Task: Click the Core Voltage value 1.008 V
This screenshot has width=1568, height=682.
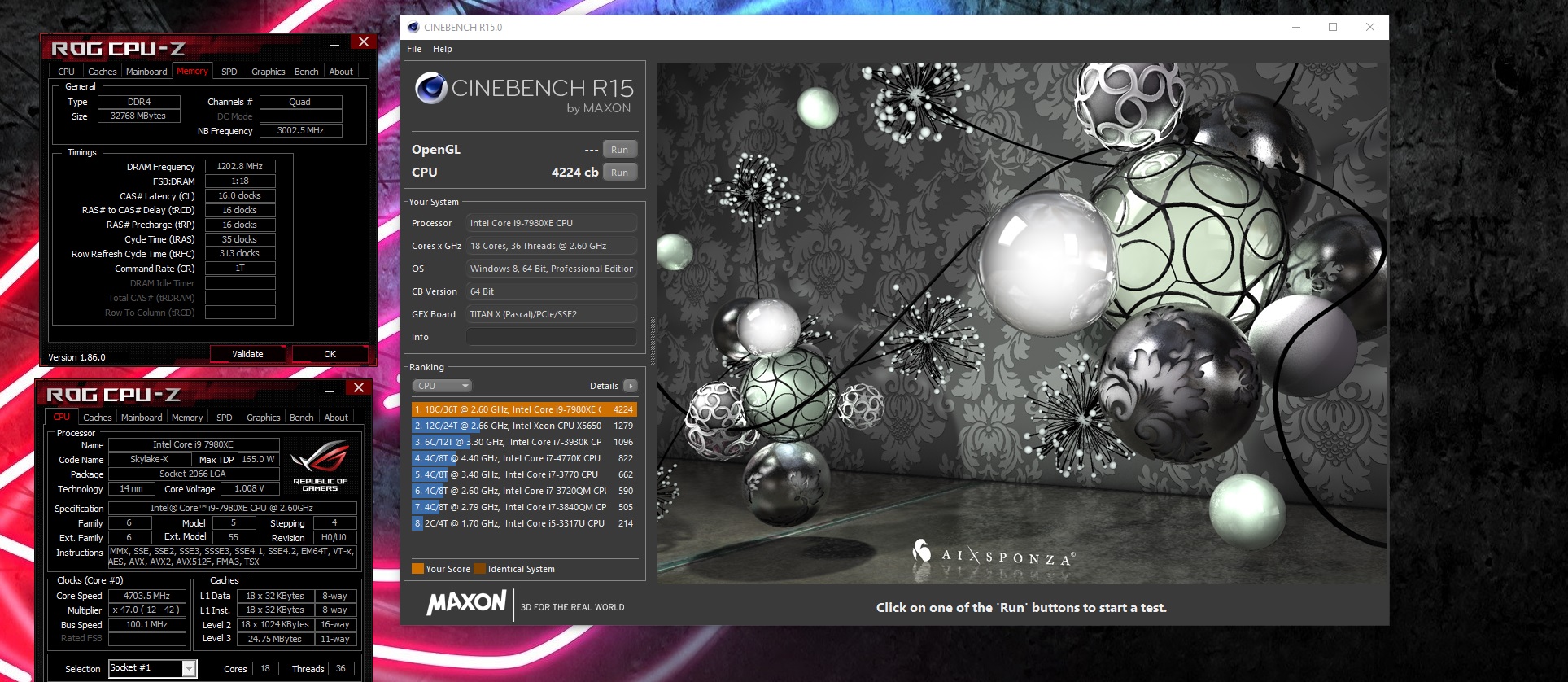Action: coord(250,488)
